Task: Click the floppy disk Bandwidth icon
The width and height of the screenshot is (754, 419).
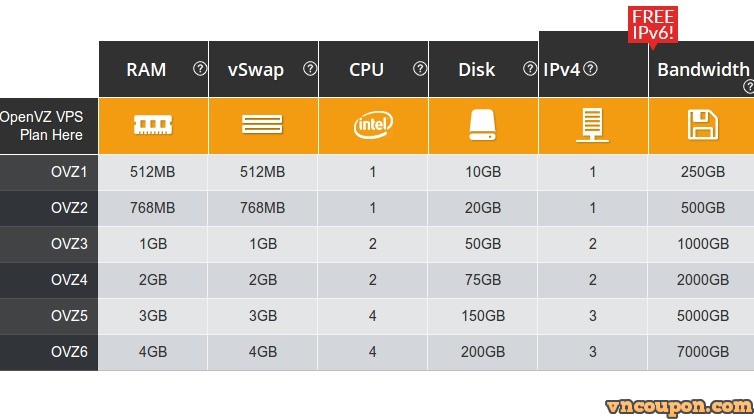Action: coord(703,125)
